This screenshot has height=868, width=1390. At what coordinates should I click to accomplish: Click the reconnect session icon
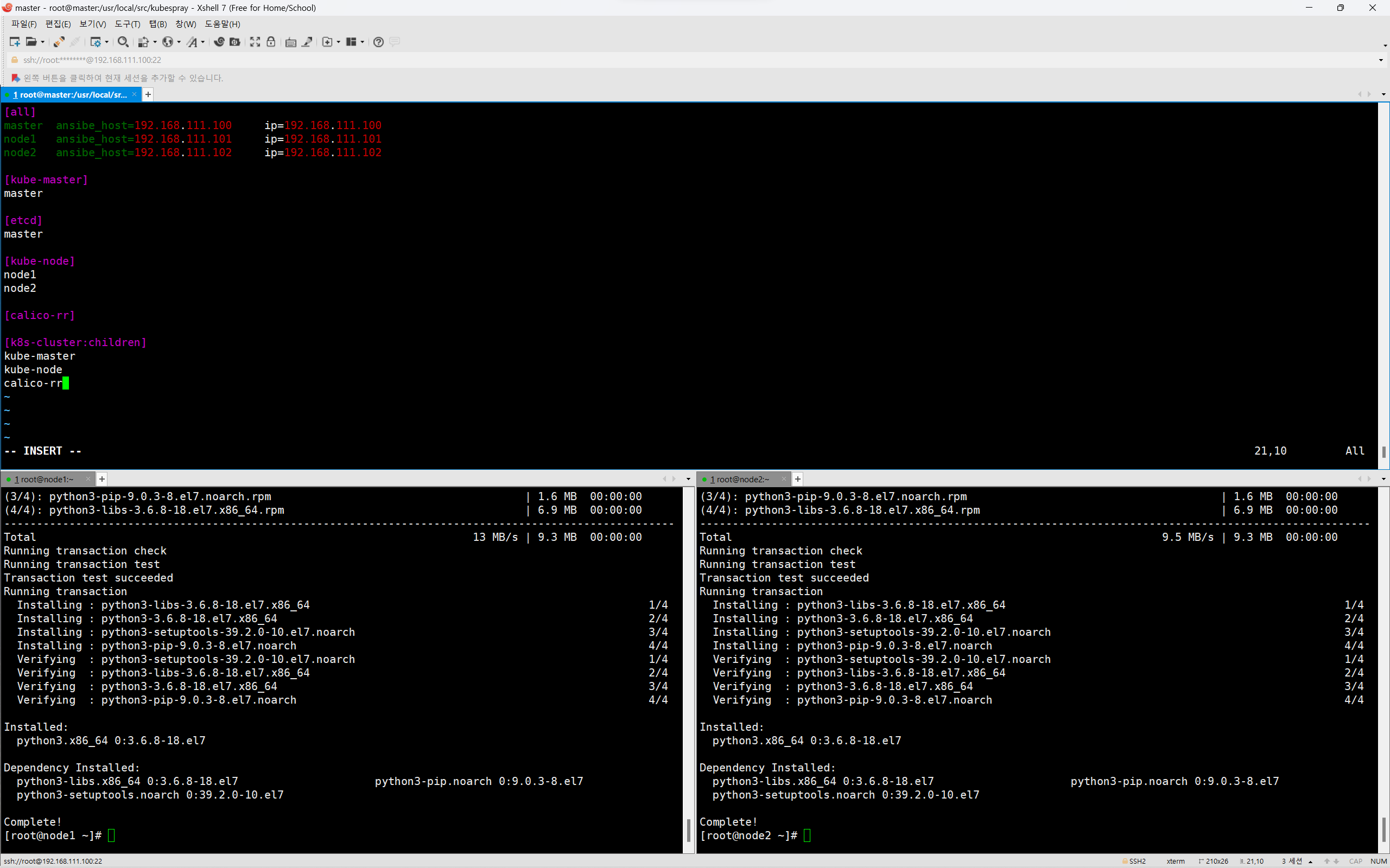pyautogui.click(x=59, y=42)
